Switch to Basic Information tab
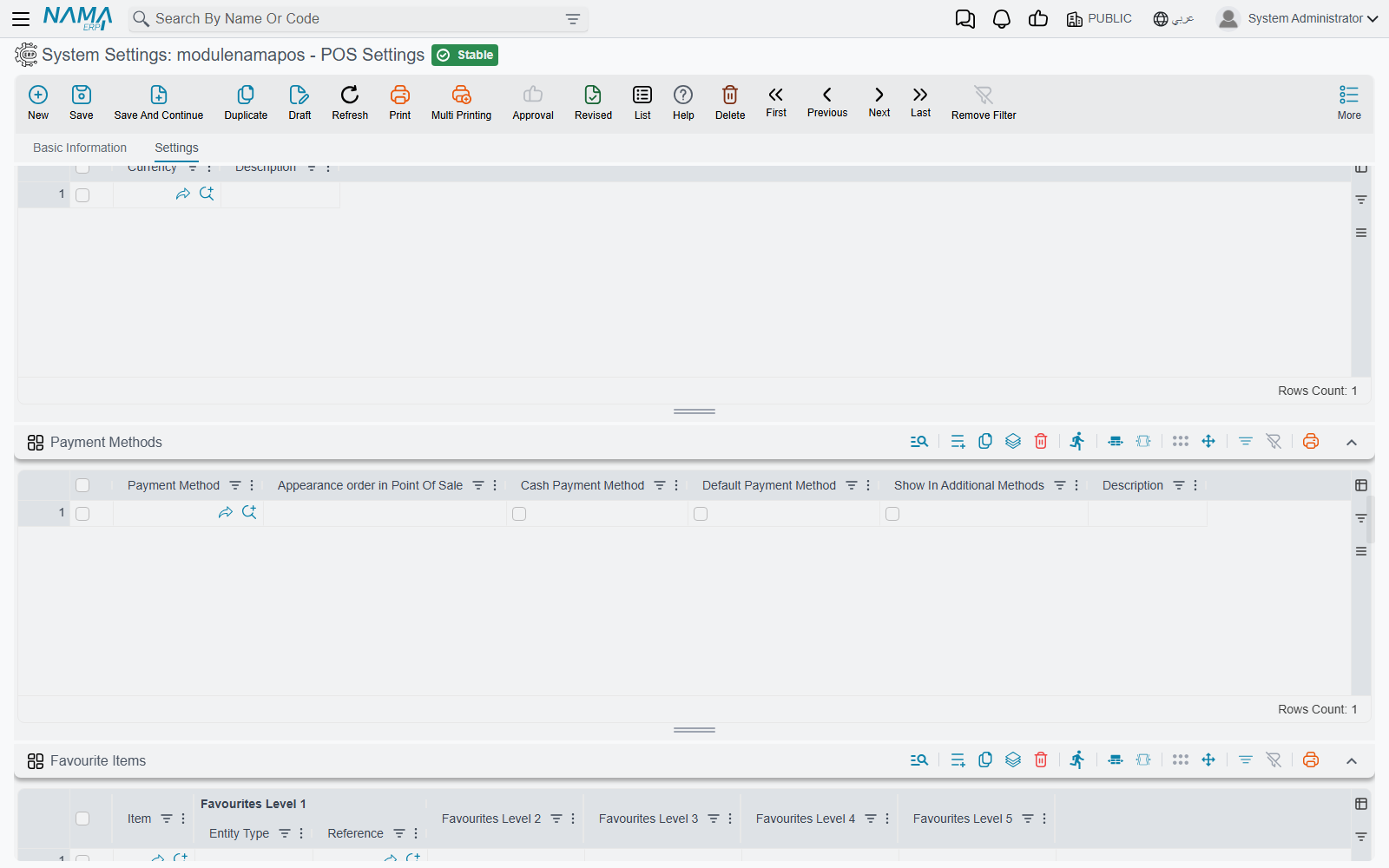 coord(80,148)
